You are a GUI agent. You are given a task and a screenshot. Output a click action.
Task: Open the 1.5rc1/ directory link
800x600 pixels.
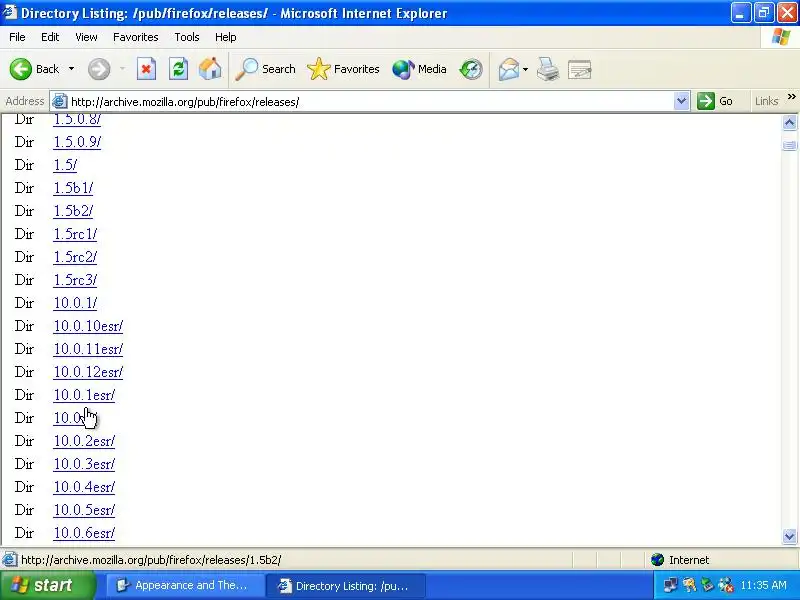click(x=75, y=234)
